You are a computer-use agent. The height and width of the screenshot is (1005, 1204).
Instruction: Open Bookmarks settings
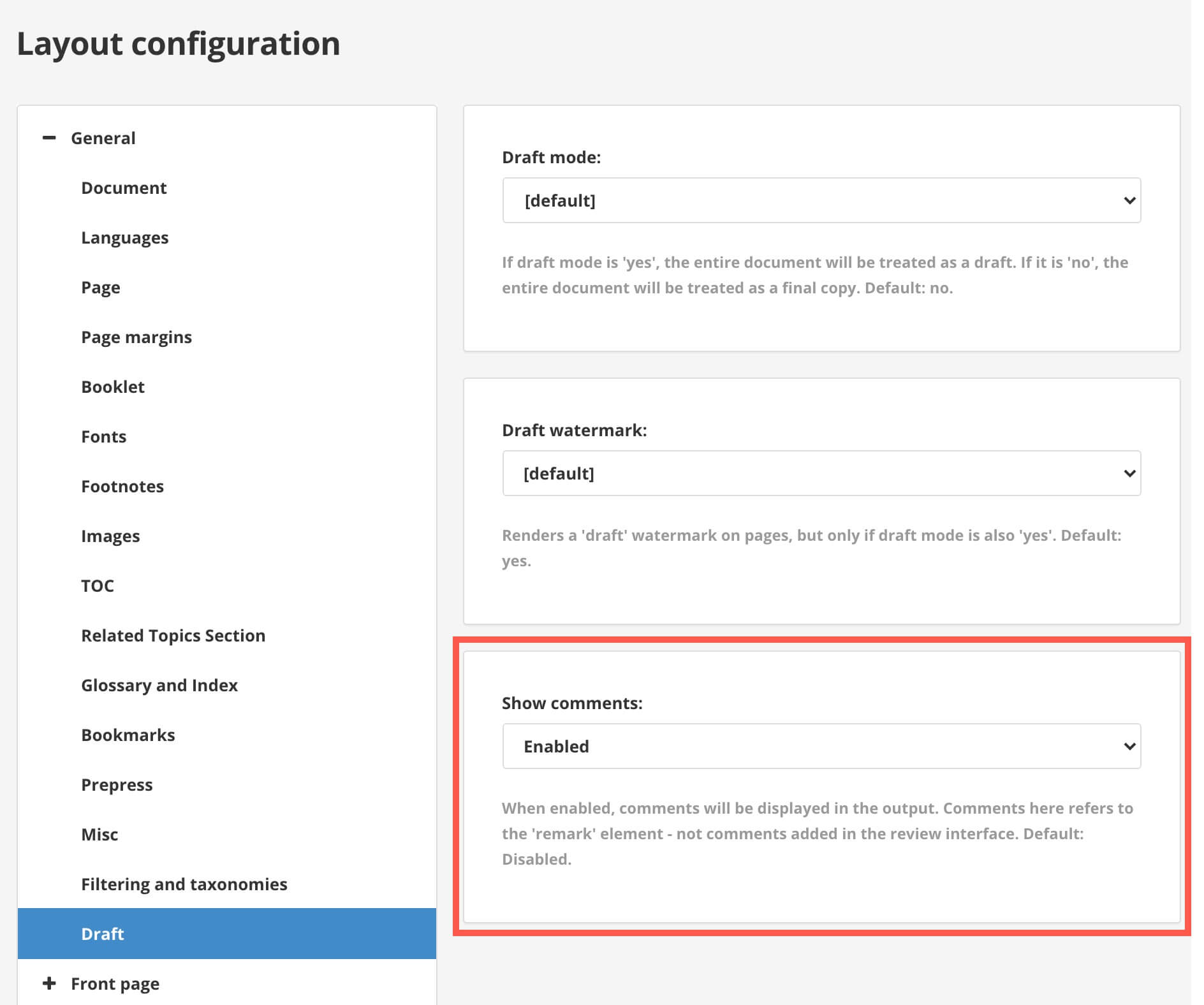coord(128,735)
